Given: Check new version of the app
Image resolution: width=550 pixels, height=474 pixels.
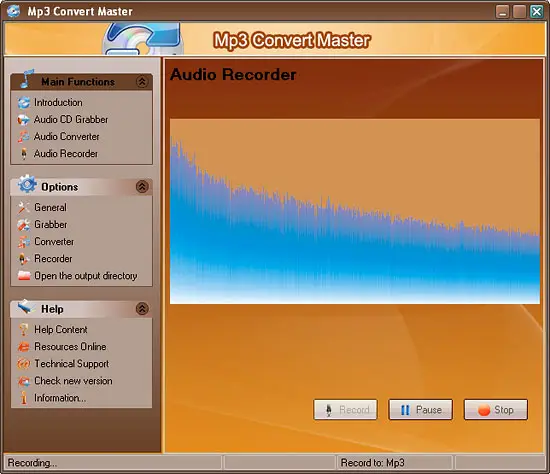Looking at the screenshot, I should 73,381.
